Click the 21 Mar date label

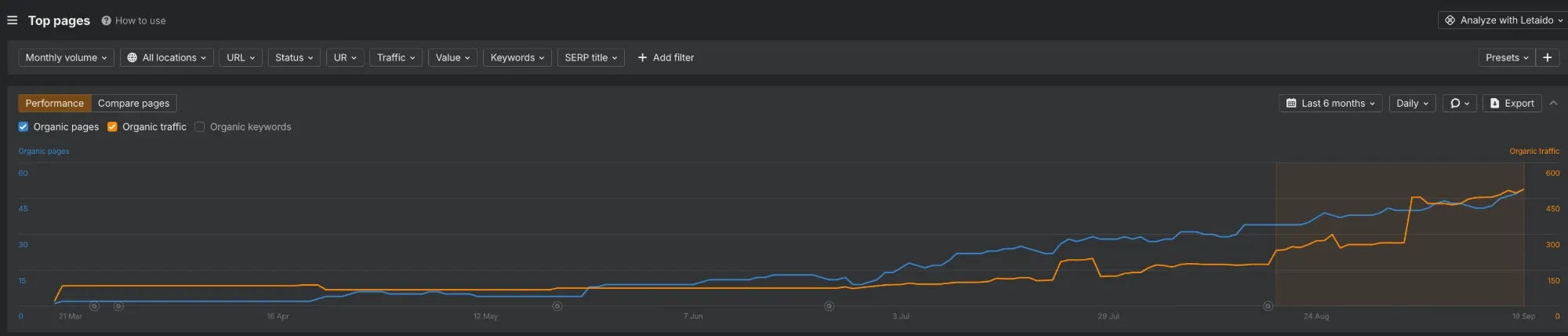tap(71, 316)
